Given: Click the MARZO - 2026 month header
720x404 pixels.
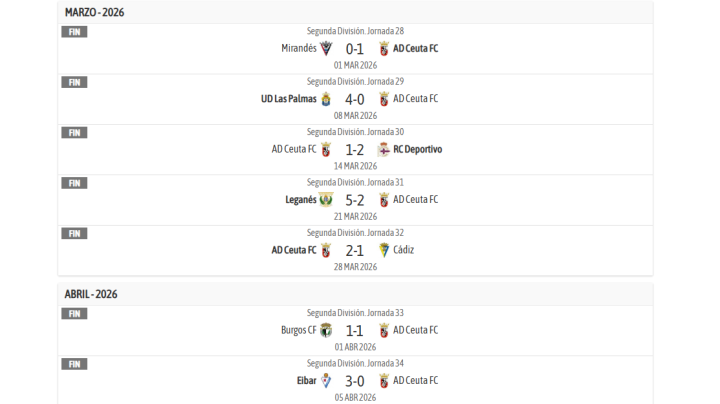Looking at the screenshot, I should click(x=95, y=12).
